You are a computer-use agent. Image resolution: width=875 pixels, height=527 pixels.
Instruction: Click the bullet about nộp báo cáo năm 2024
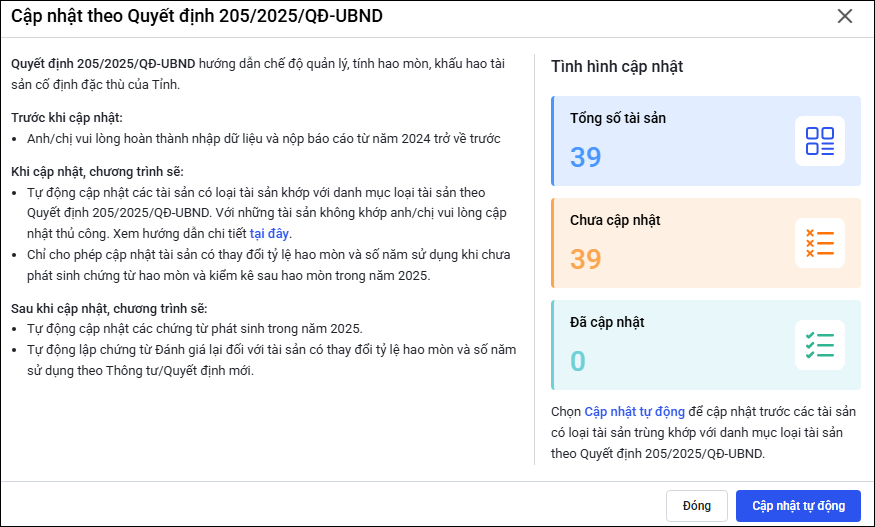click(x=264, y=138)
